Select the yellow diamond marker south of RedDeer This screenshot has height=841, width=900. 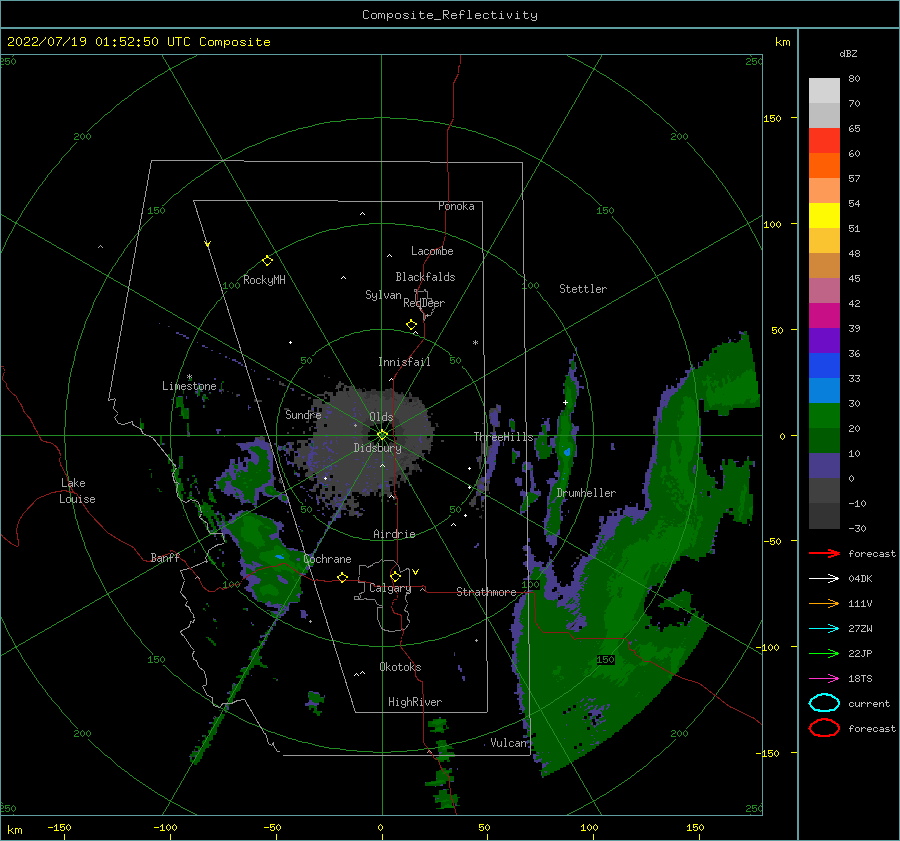[411, 324]
